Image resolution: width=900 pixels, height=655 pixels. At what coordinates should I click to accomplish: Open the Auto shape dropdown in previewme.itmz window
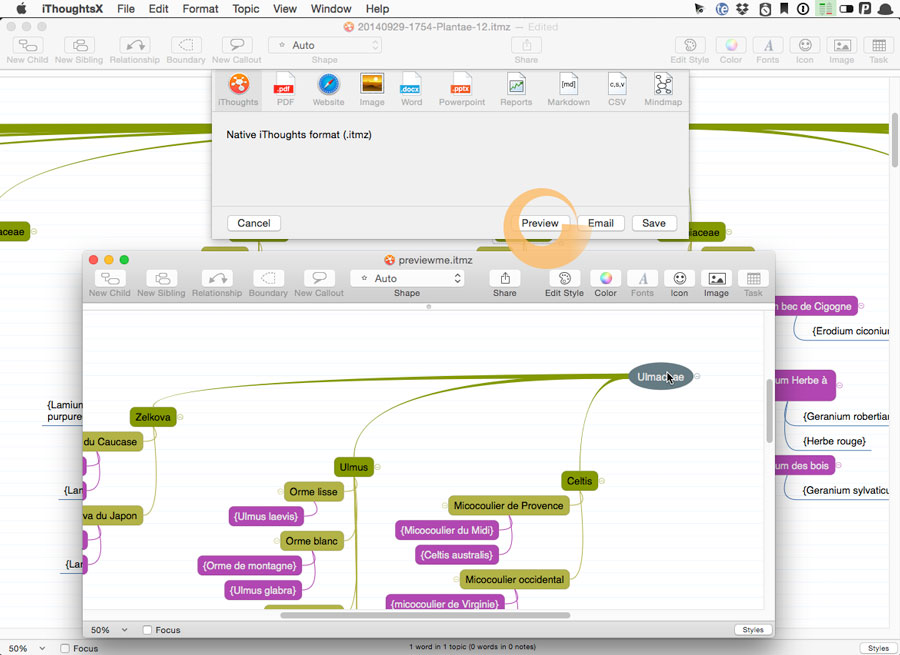point(406,278)
